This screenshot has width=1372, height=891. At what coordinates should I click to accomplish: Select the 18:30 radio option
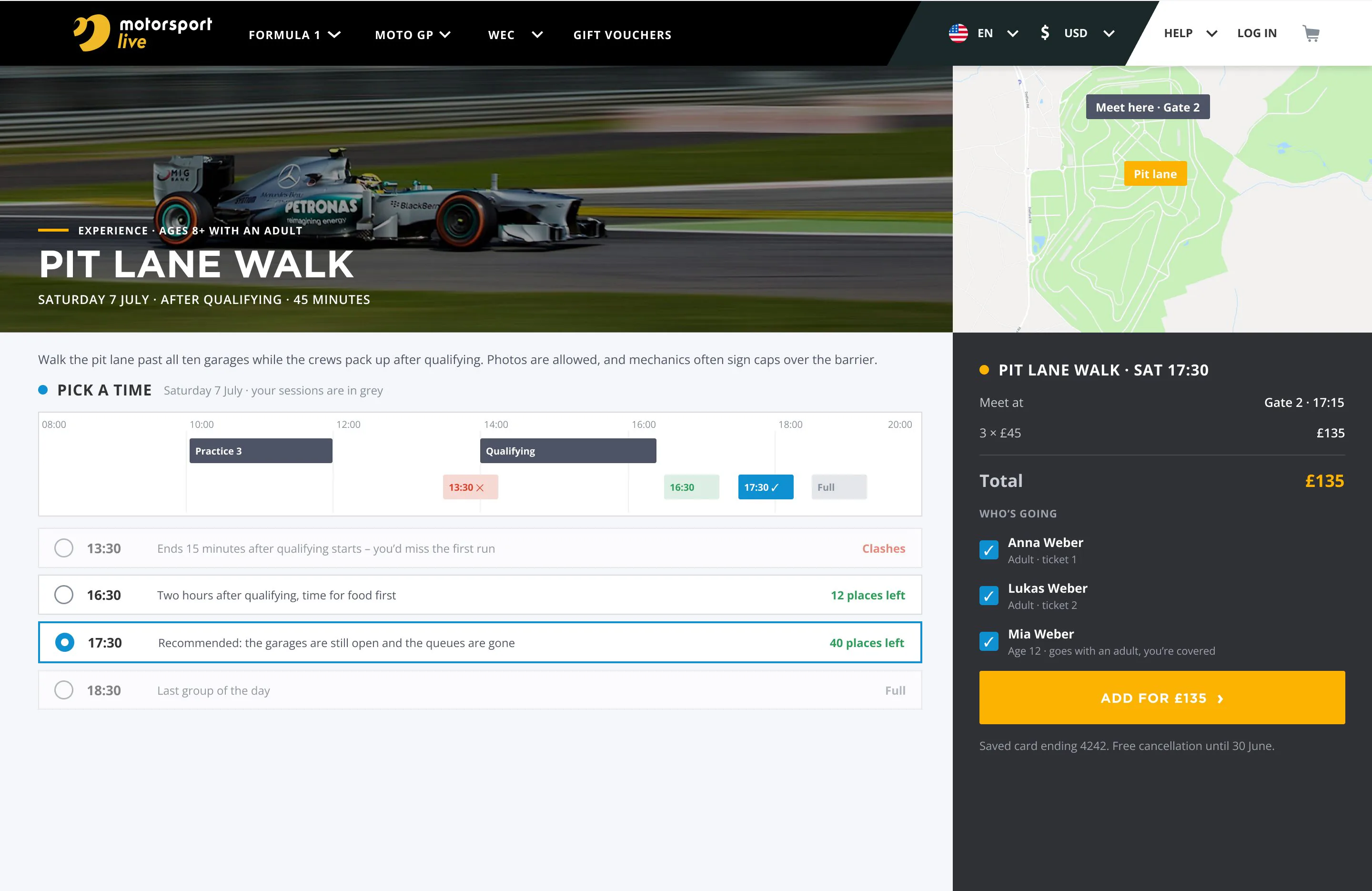(63, 690)
